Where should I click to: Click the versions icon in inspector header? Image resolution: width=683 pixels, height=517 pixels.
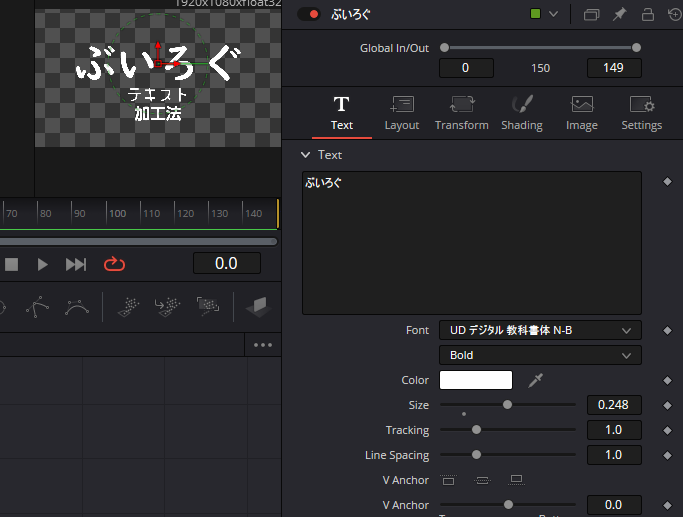[591, 15]
